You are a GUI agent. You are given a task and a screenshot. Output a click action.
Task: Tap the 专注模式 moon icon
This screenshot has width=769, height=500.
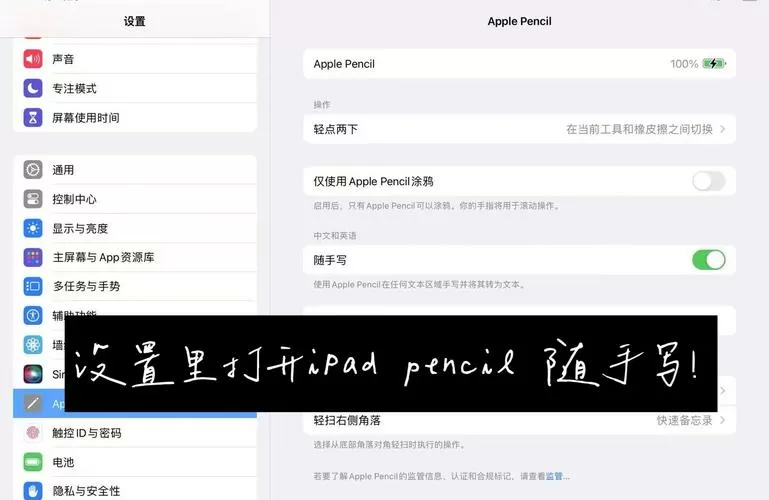tap(33, 88)
